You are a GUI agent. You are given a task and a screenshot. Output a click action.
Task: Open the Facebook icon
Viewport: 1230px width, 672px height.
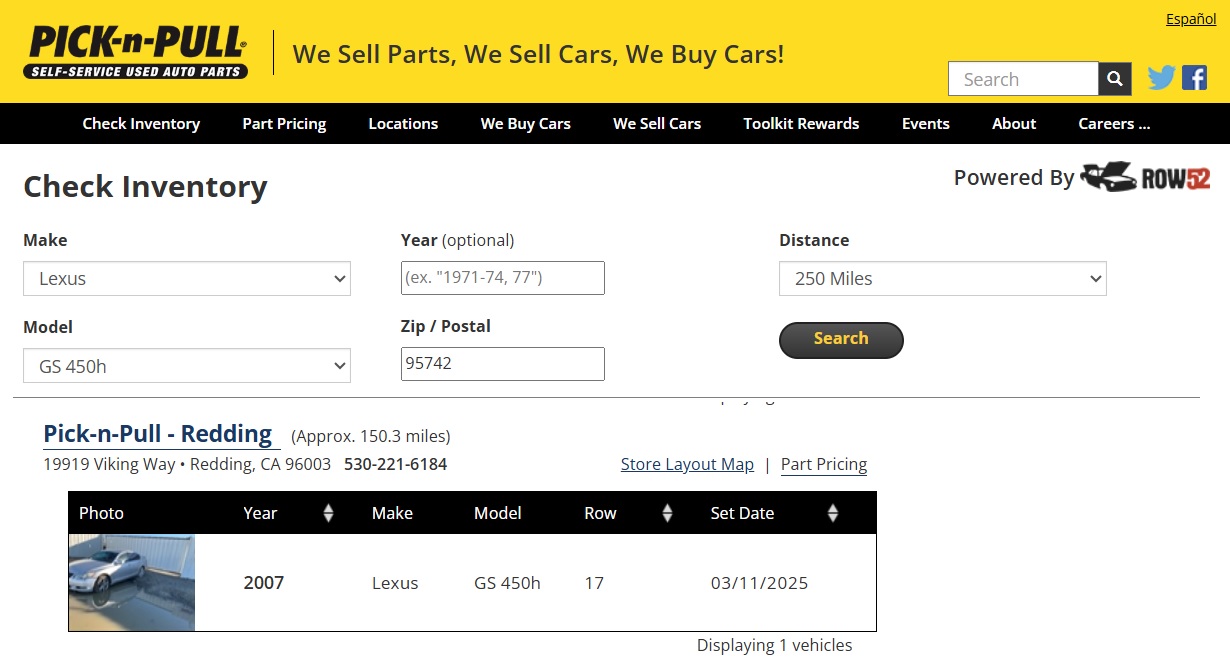tap(1194, 78)
